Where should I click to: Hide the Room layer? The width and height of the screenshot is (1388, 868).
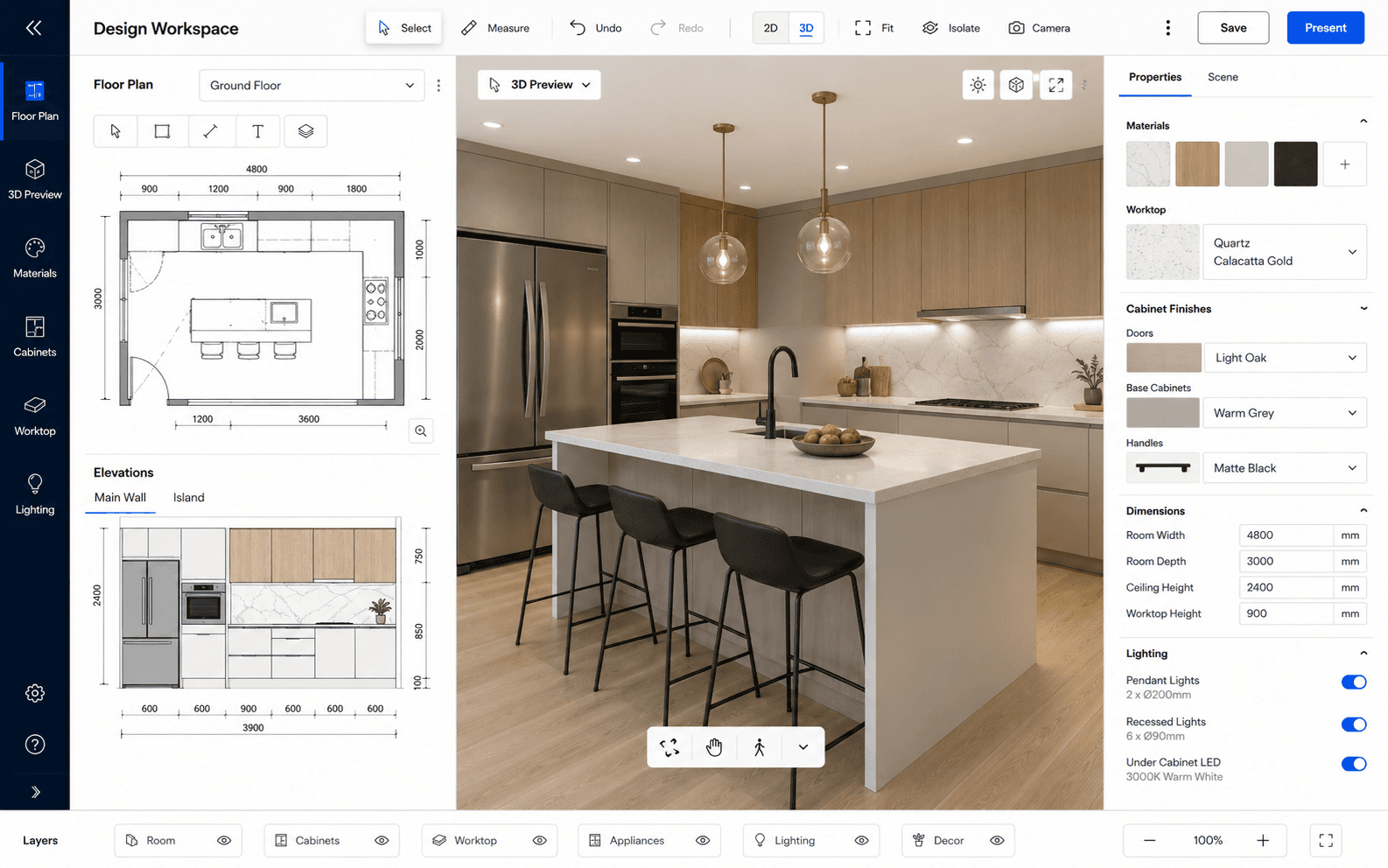(x=224, y=841)
